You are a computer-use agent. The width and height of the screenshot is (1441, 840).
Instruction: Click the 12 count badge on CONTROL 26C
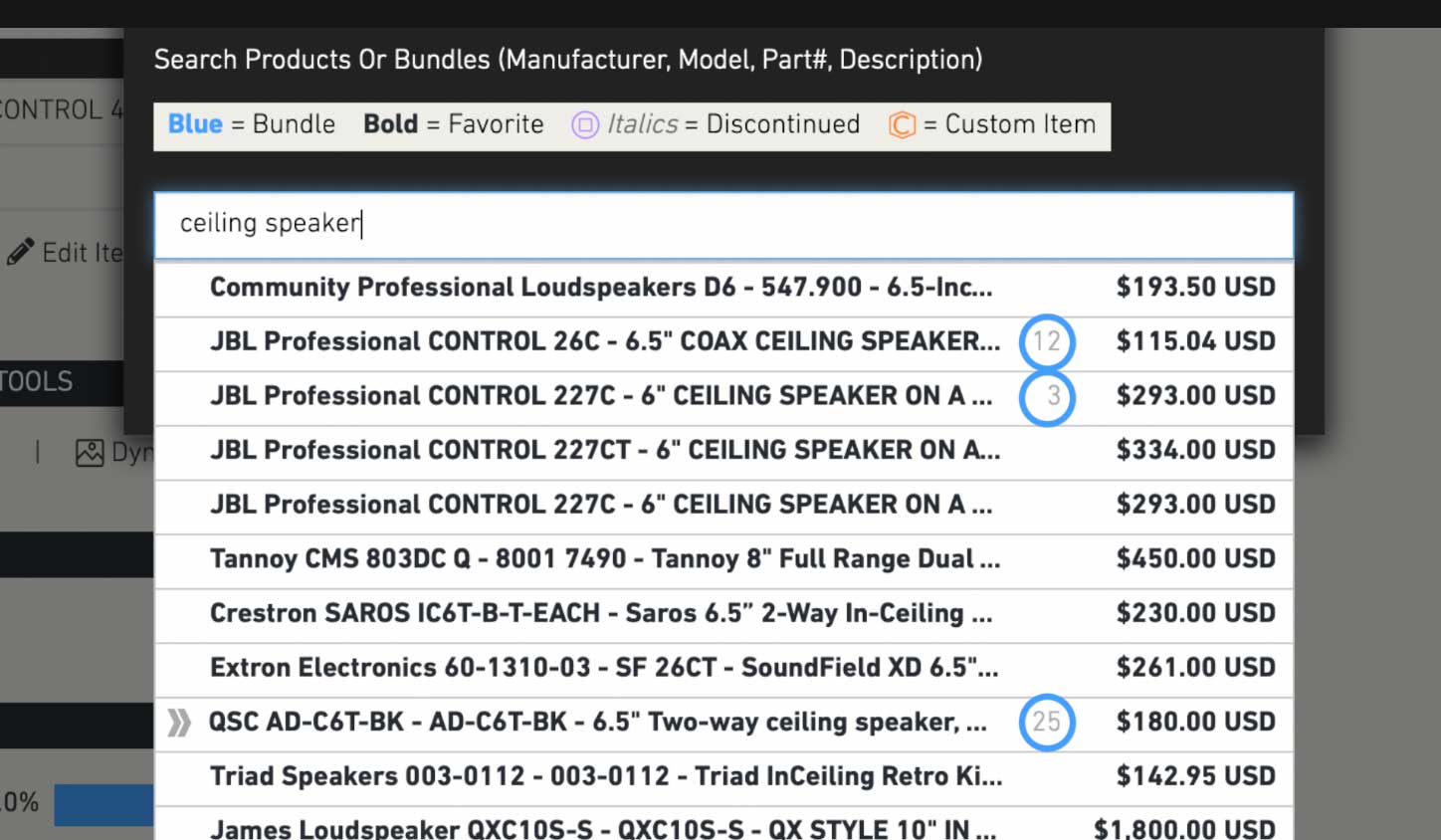(x=1047, y=342)
